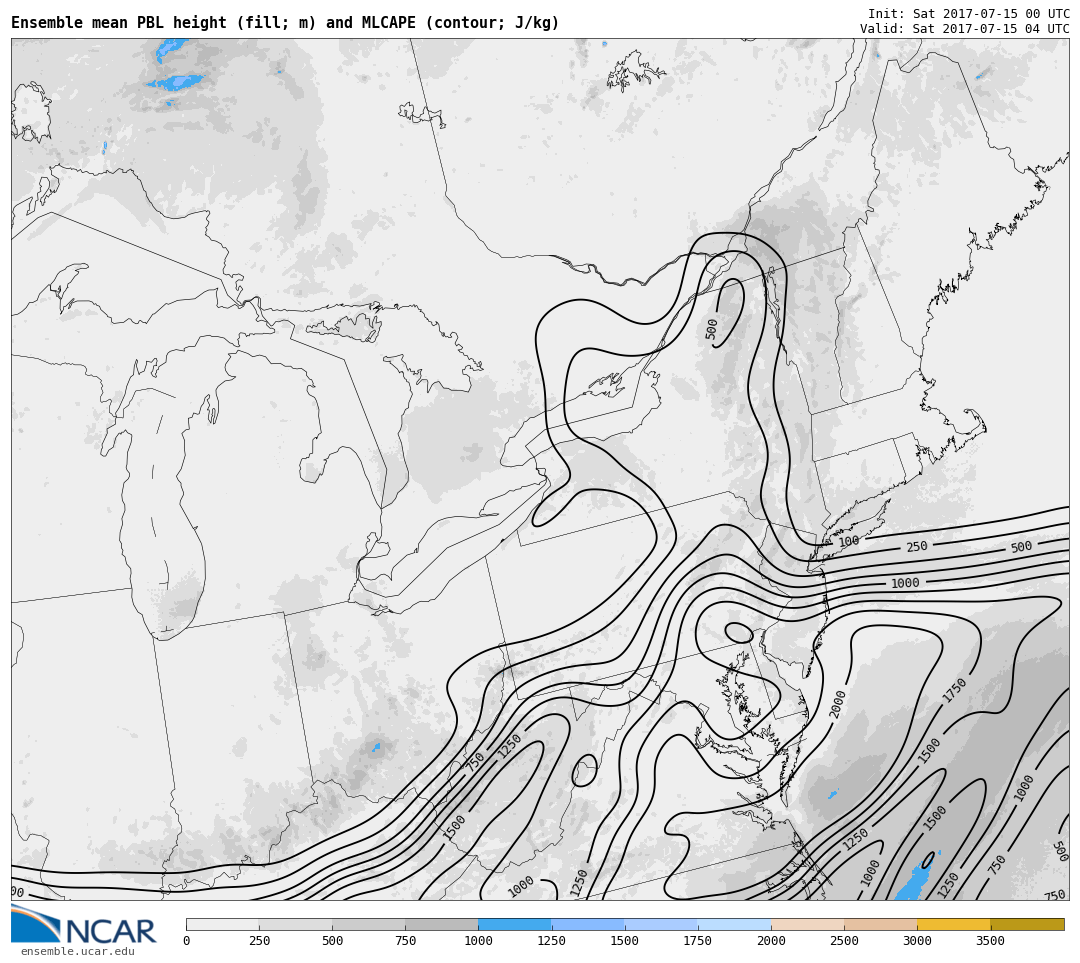
Task: Pick the 2500–3000 tan colorbar segment
Action: click(x=880, y=924)
